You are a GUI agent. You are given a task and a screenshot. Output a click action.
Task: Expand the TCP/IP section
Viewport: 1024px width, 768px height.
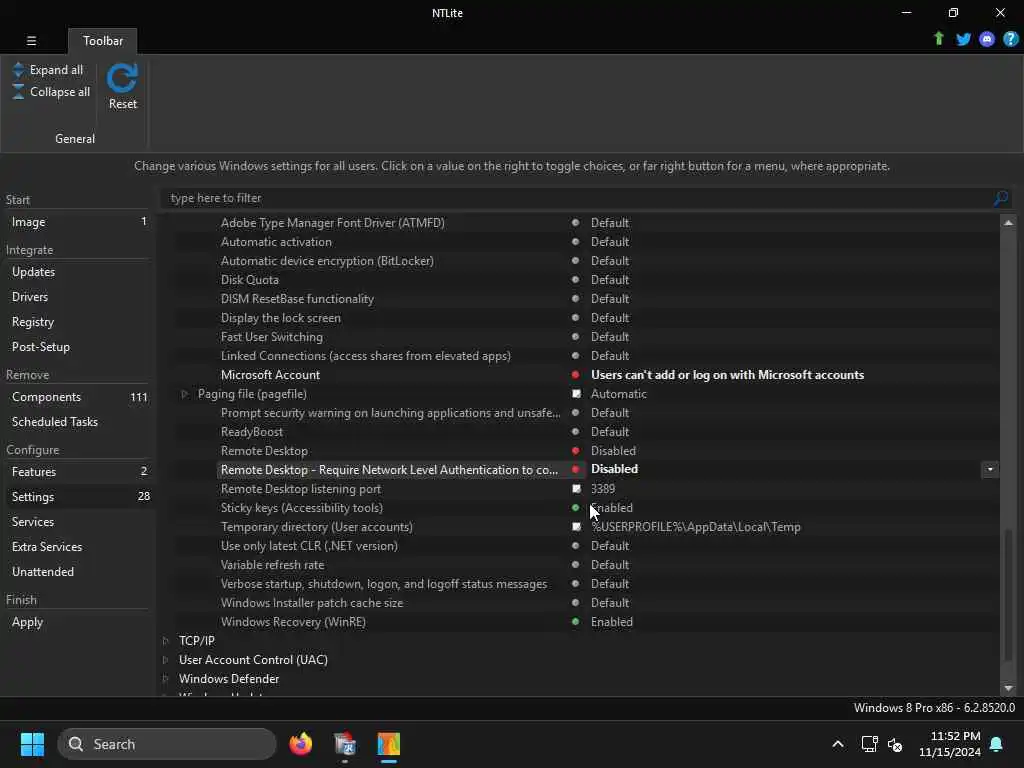pos(166,641)
